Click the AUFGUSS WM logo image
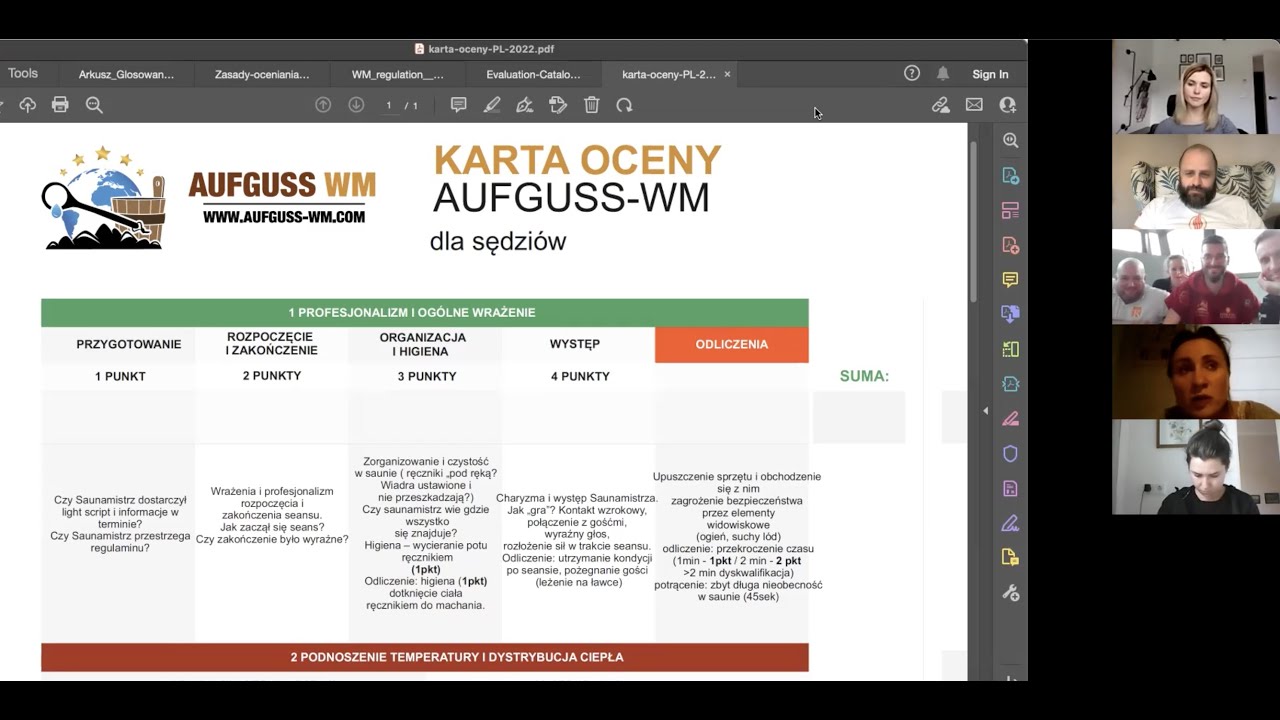Viewport: 1280px width, 720px height. coord(103,198)
